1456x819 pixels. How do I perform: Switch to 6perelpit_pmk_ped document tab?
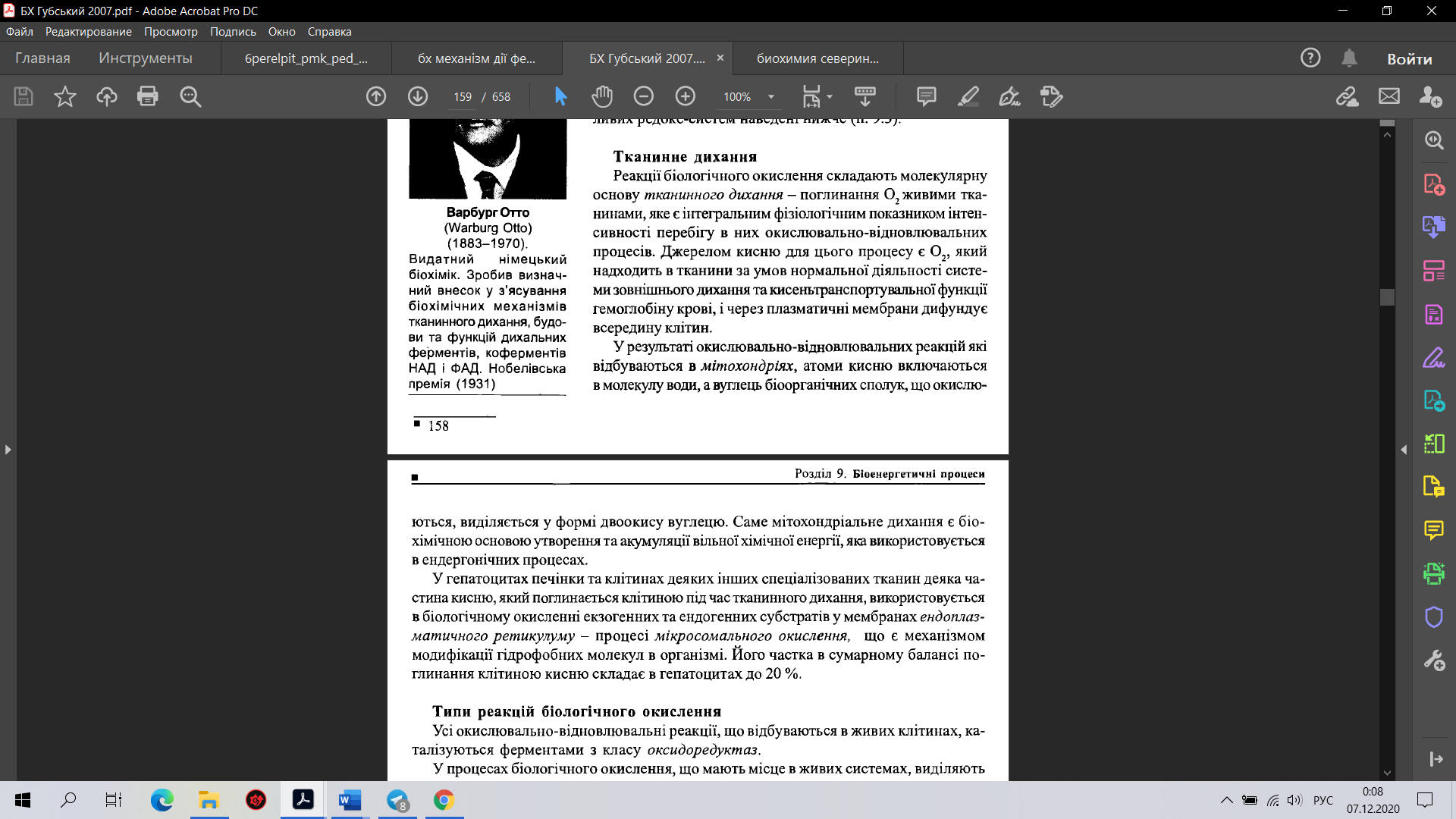[x=306, y=58]
